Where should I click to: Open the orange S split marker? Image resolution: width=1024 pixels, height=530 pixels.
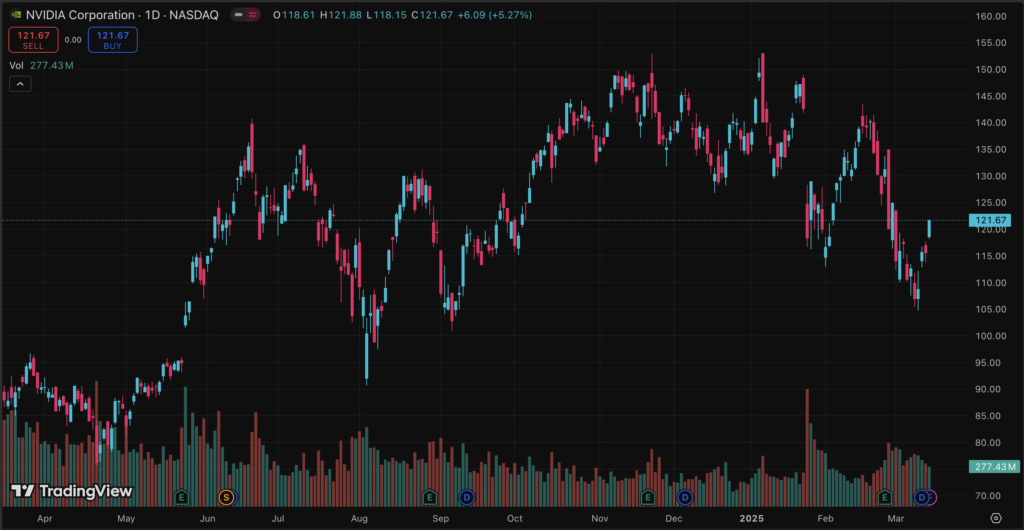[227, 497]
